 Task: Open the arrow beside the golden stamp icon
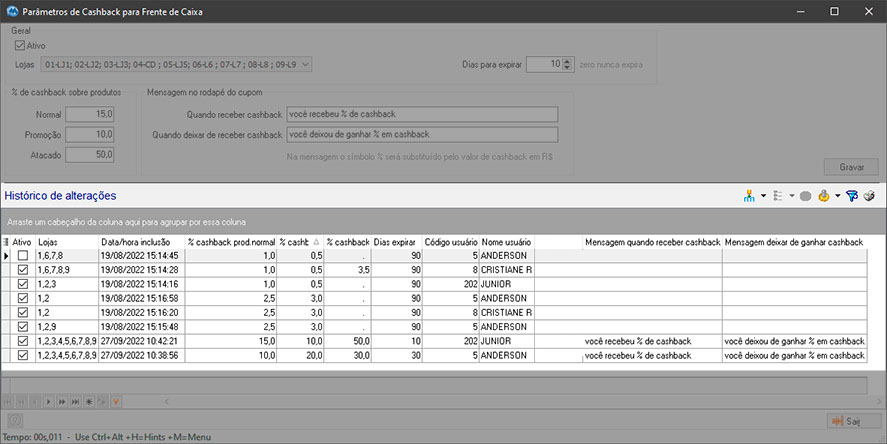tap(838, 196)
